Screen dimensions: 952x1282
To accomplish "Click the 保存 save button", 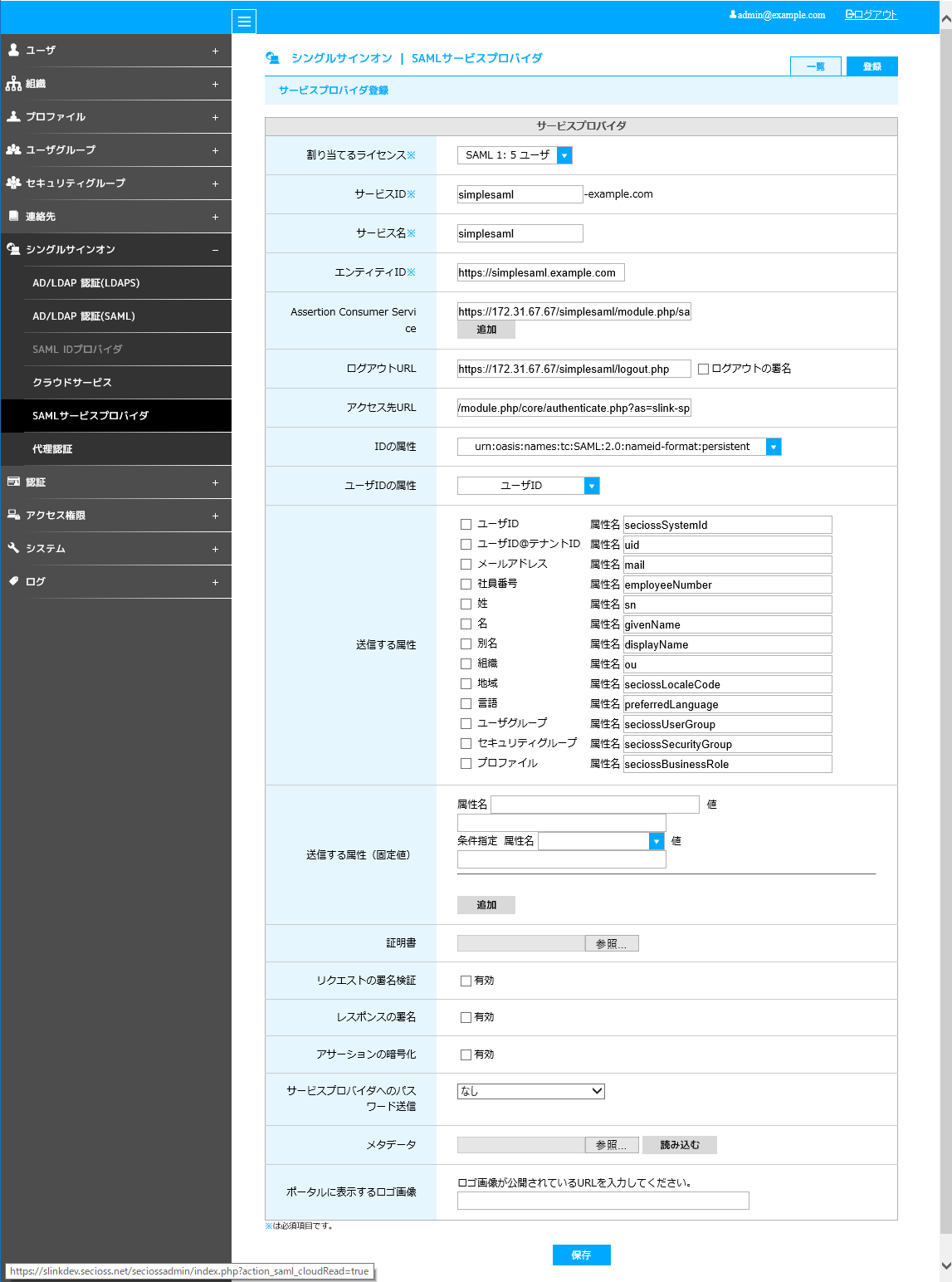I will [581, 1255].
